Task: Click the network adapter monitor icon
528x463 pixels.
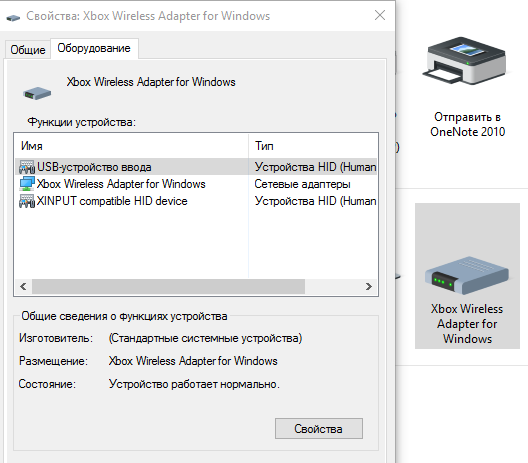Action: [27, 184]
